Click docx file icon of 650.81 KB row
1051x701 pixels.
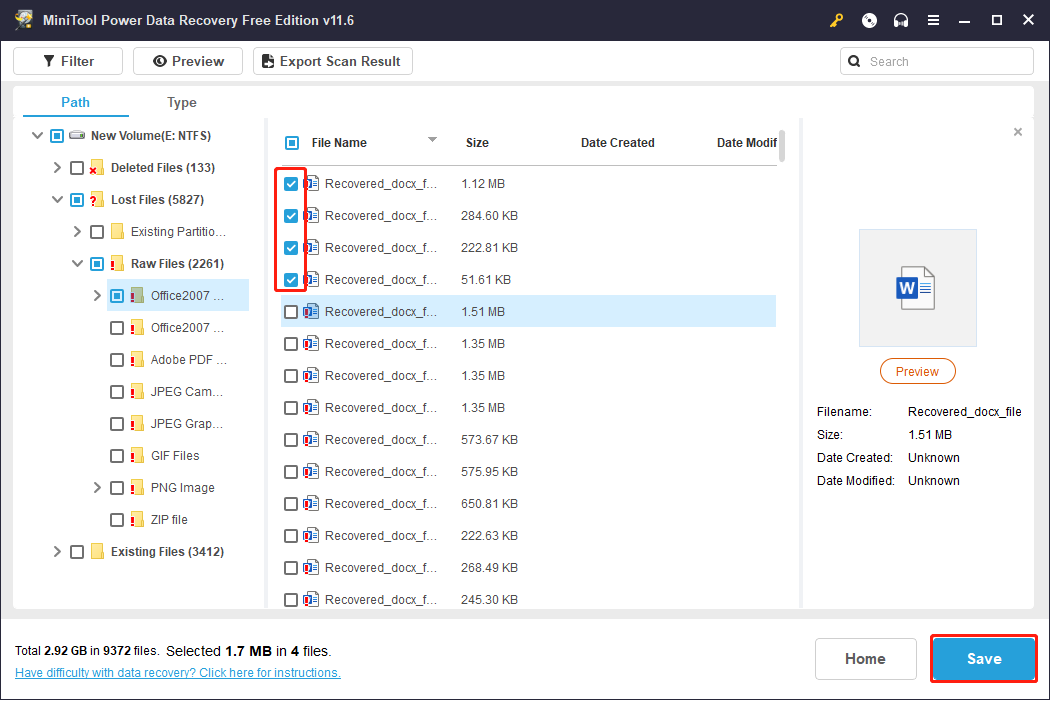click(311, 503)
